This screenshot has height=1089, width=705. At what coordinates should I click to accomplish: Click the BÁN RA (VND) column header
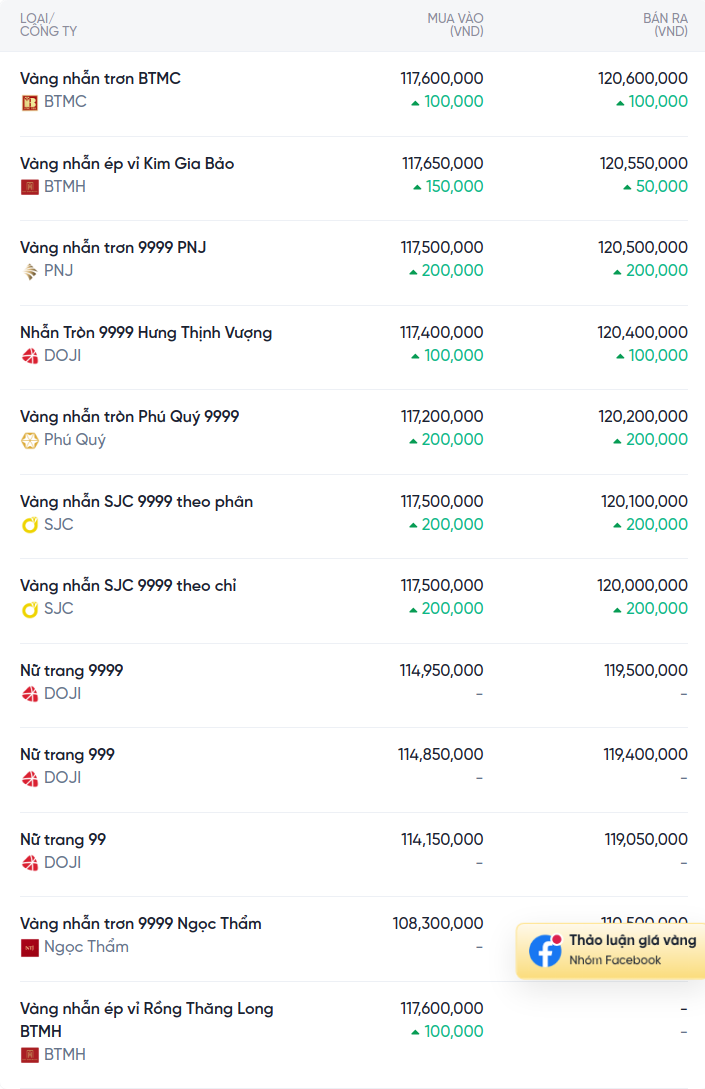click(x=665, y=25)
